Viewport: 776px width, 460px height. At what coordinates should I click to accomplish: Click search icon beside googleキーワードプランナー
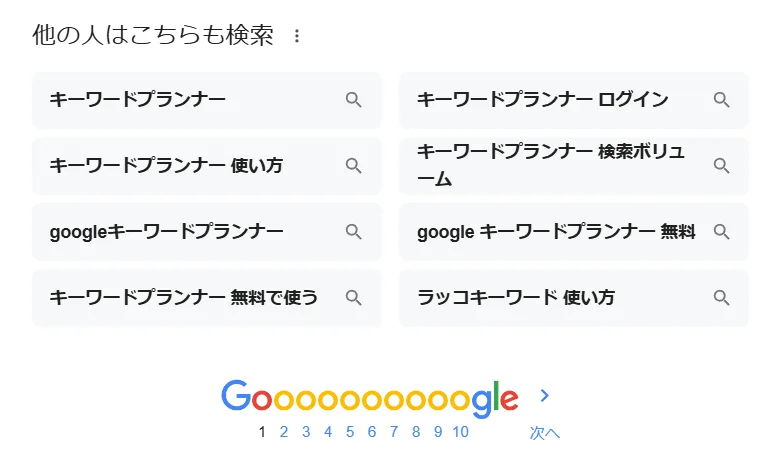[353, 232]
